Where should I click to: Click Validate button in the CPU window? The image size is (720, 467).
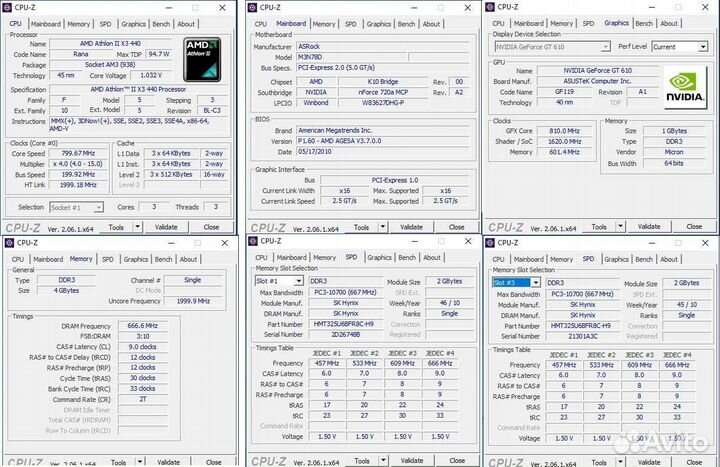tap(166, 227)
